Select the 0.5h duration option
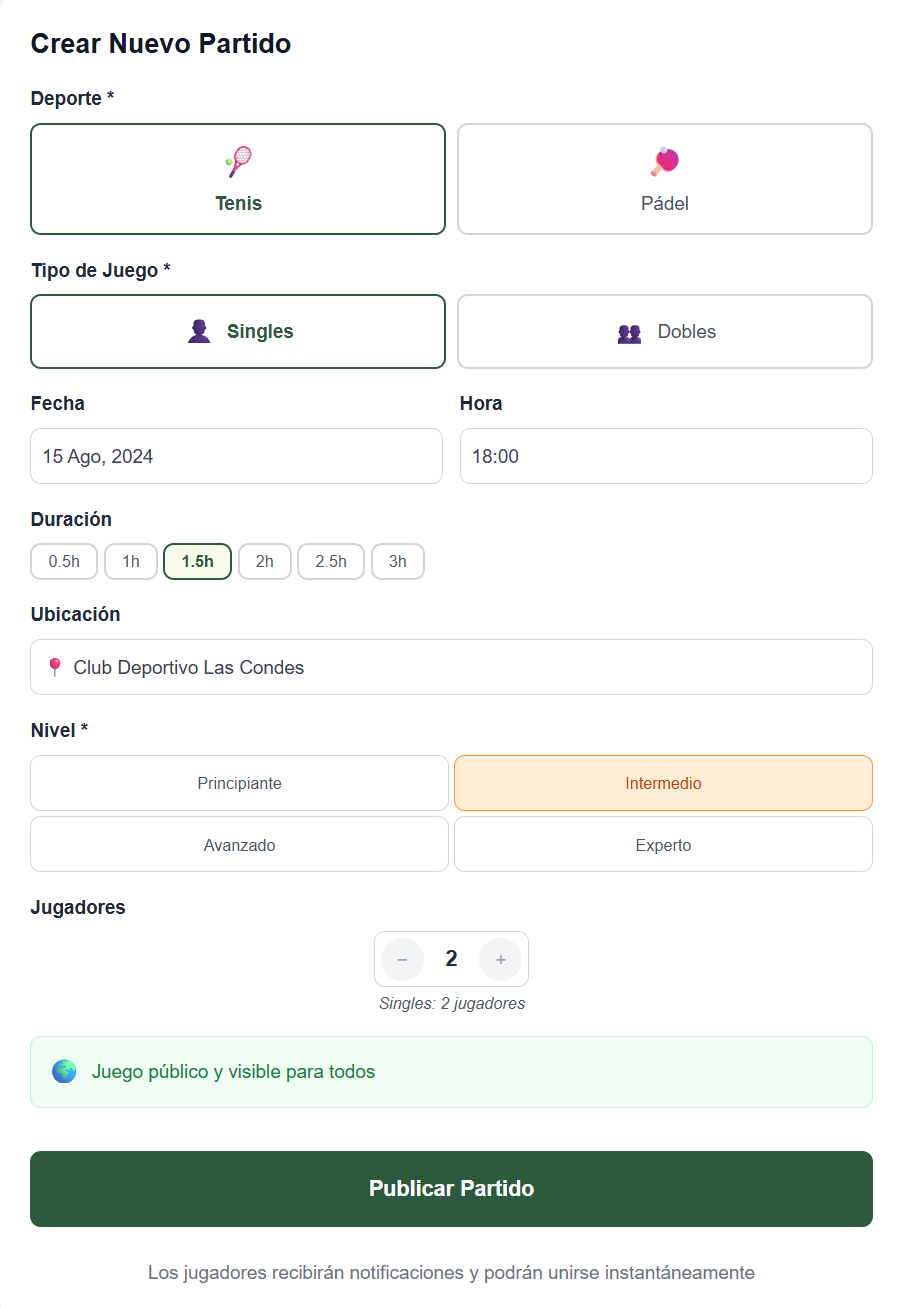This screenshot has width=897, height=1308. 63,561
